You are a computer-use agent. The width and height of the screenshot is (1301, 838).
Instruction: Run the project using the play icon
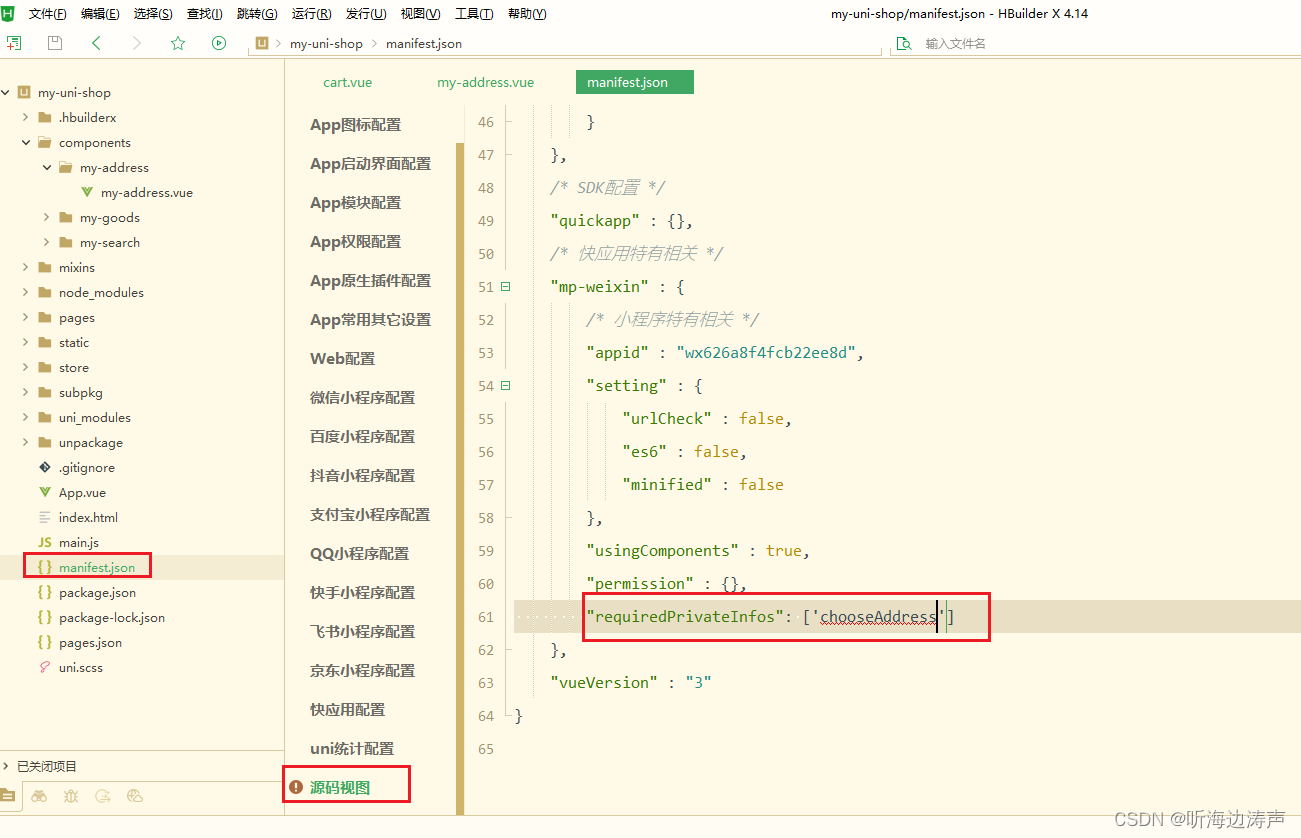click(219, 43)
